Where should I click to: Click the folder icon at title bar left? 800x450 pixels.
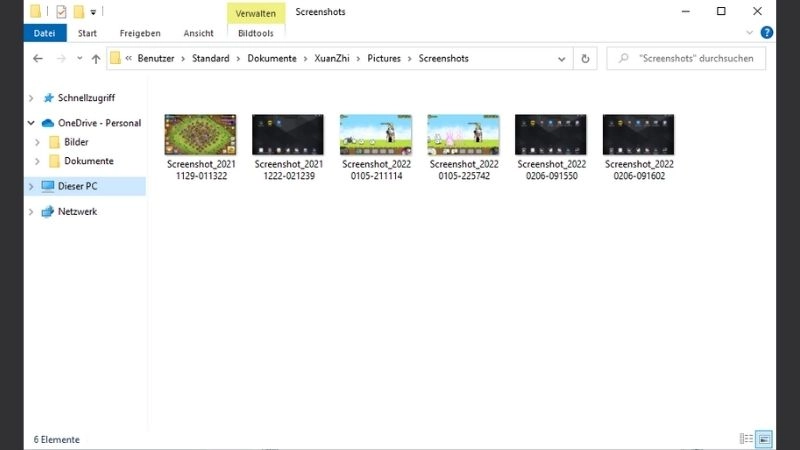click(x=35, y=11)
